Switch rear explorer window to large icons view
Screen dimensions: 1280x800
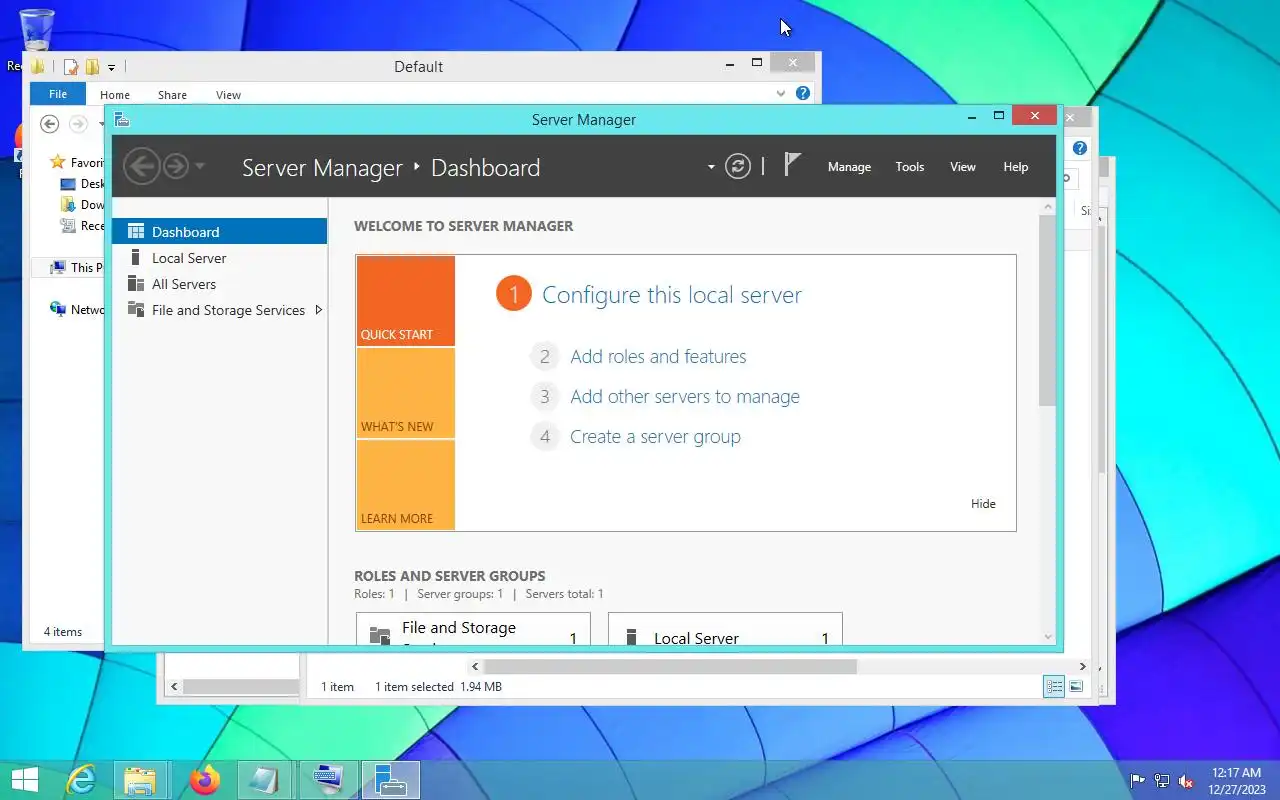[x=1076, y=686]
